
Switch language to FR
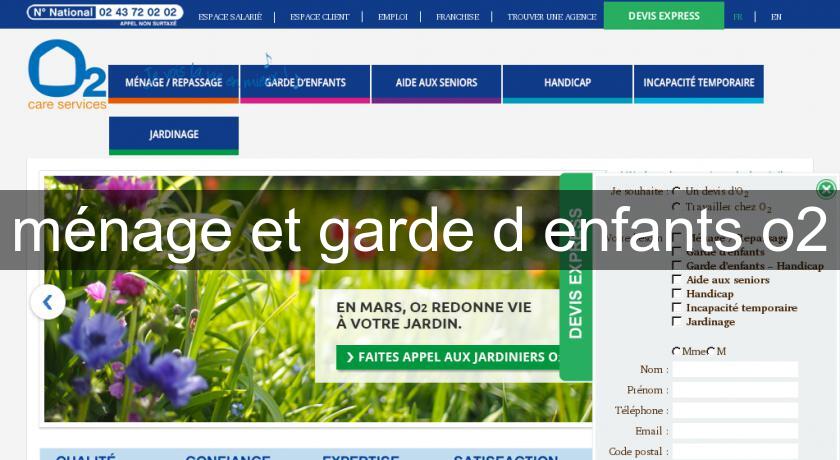[738, 17]
